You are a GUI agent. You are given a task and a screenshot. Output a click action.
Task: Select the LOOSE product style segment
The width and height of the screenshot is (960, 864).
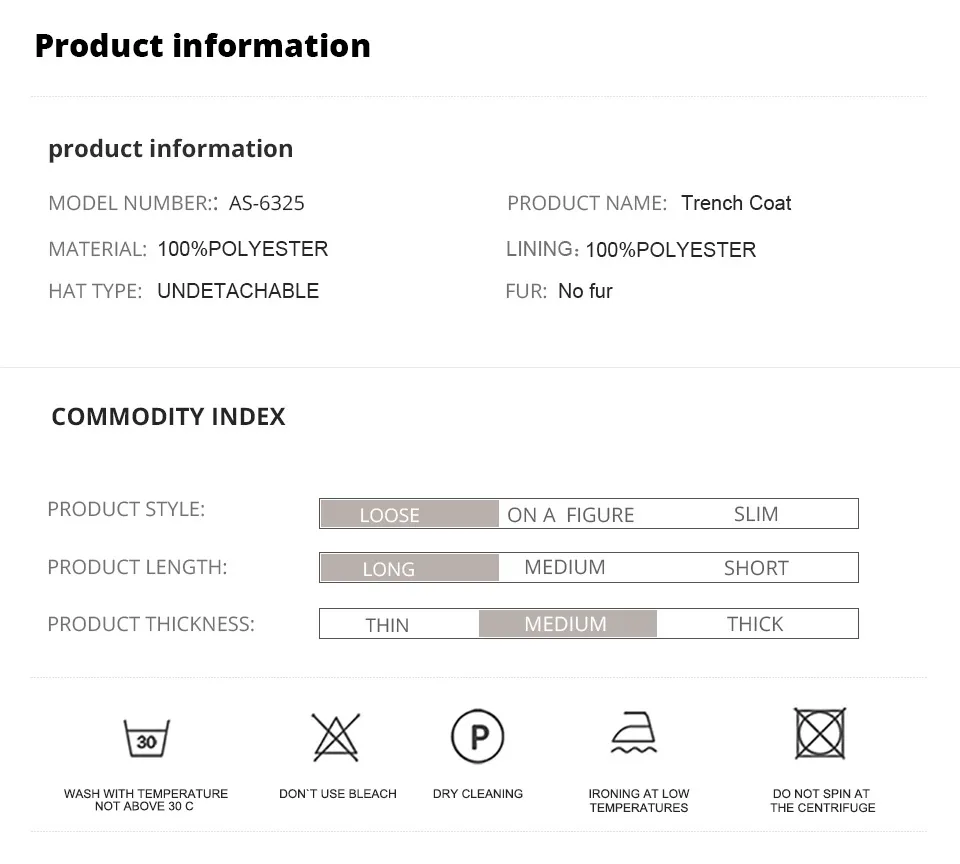click(410, 514)
